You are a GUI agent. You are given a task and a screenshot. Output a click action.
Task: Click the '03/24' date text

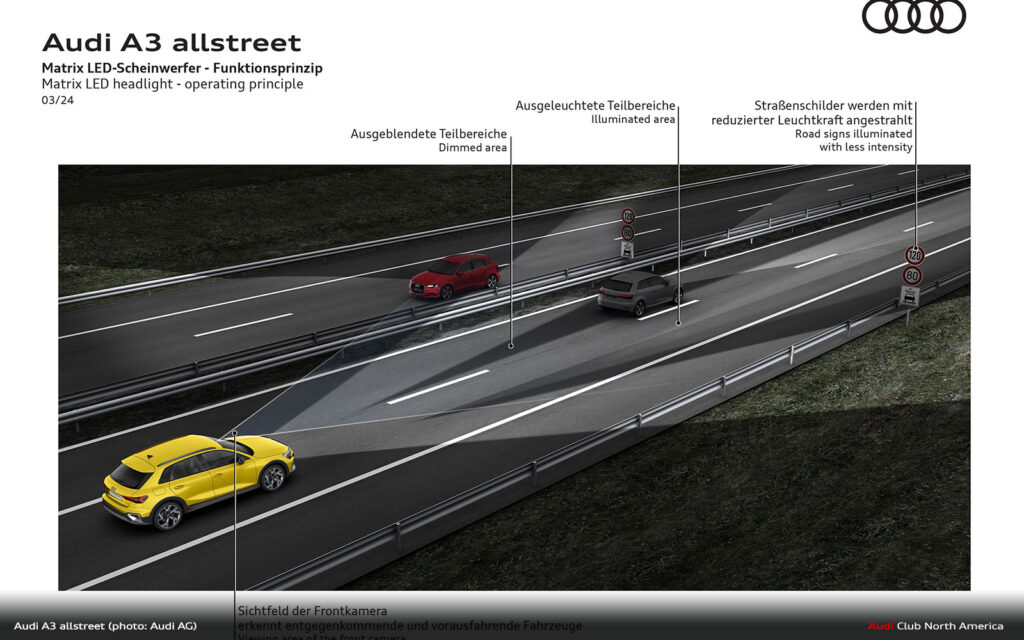pos(57,100)
